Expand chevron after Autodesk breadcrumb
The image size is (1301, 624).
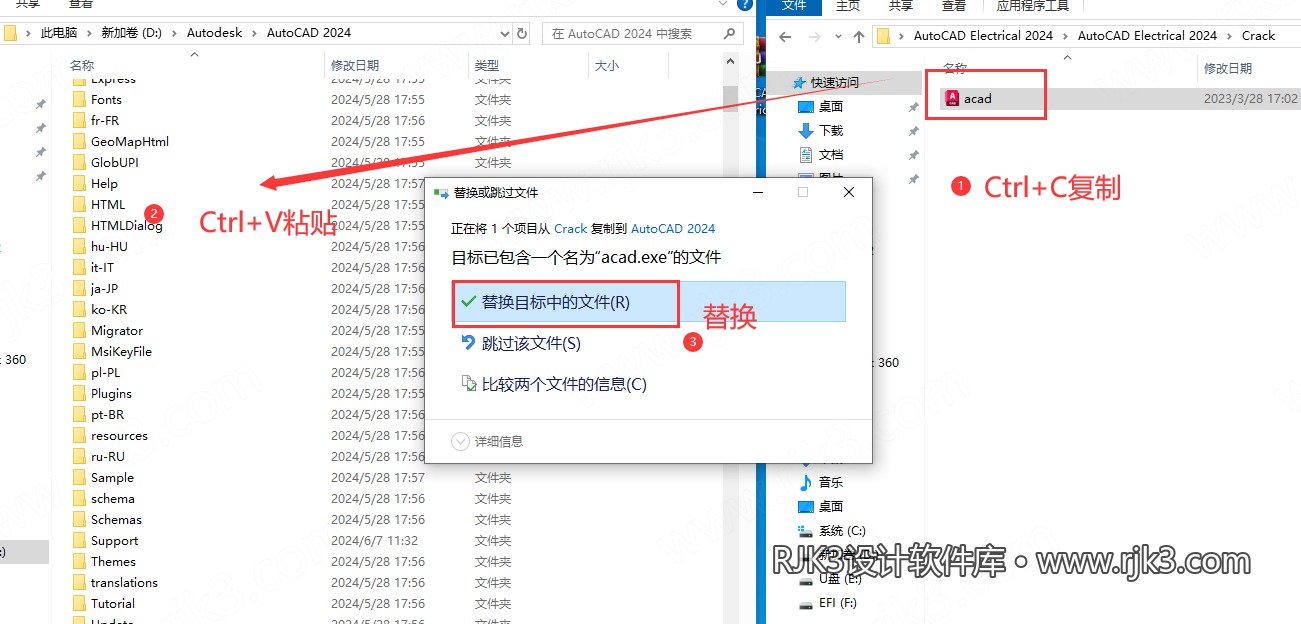pyautogui.click(x=255, y=33)
